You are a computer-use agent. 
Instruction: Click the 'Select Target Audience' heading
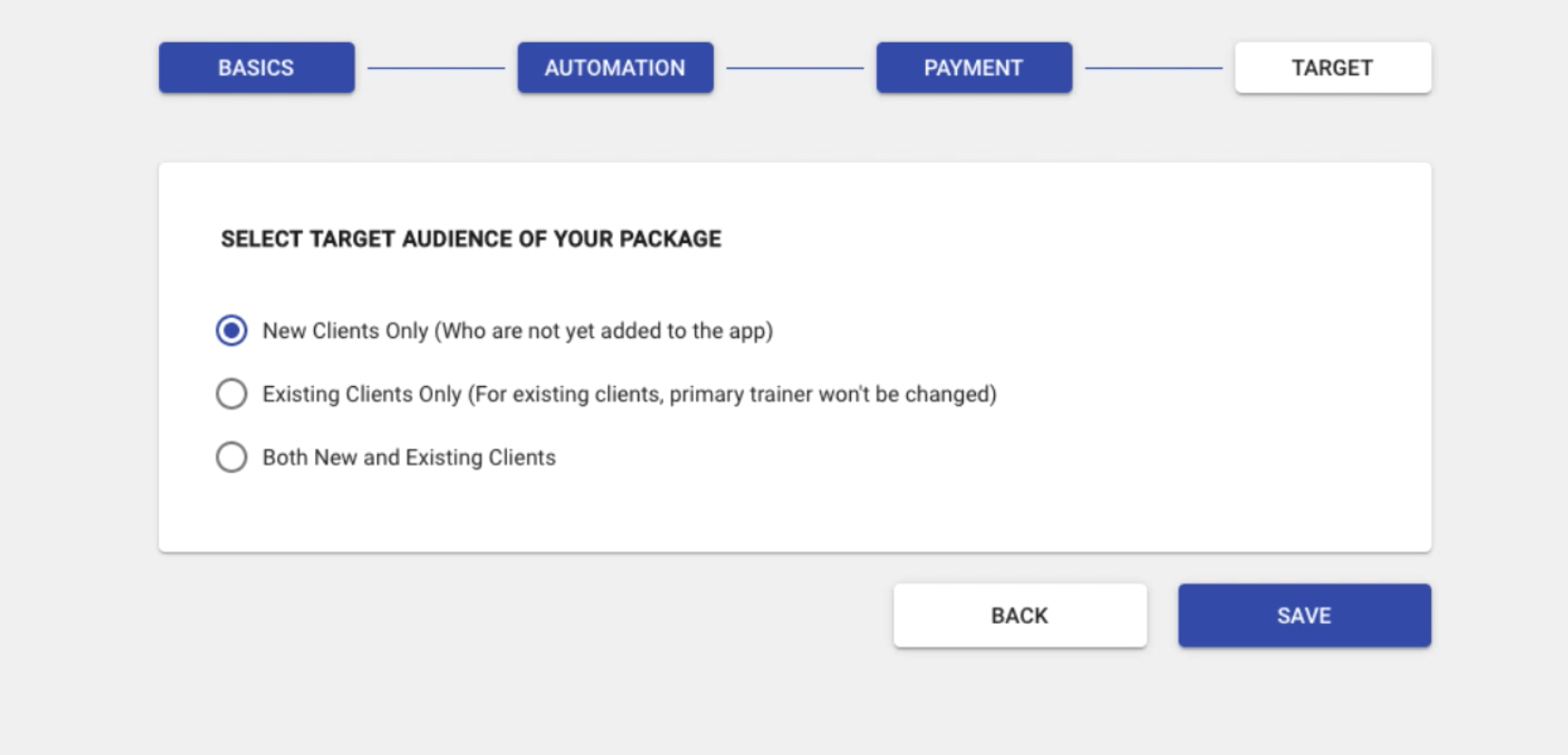coord(471,238)
